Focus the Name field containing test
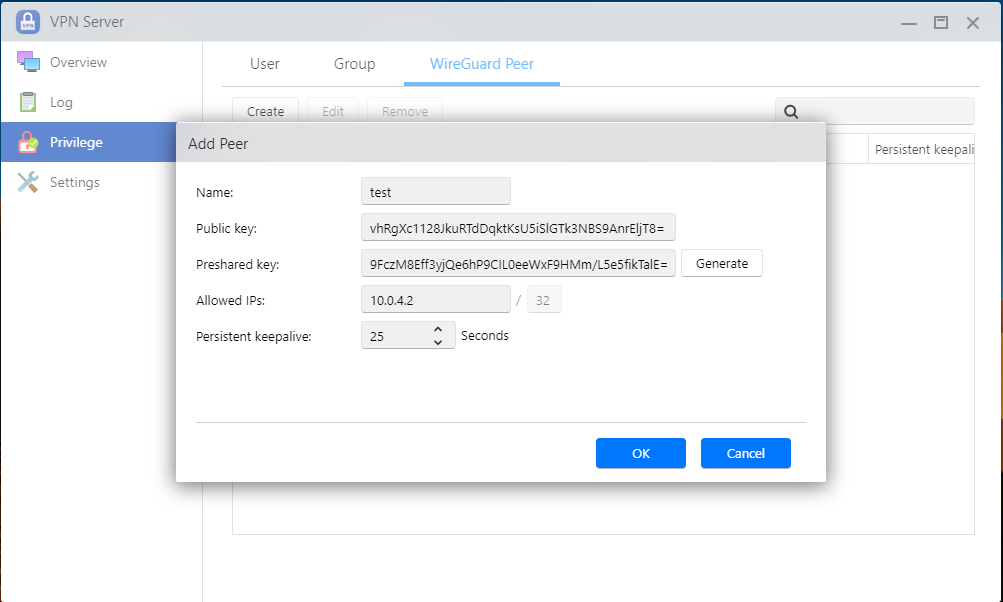 pyautogui.click(x=436, y=191)
